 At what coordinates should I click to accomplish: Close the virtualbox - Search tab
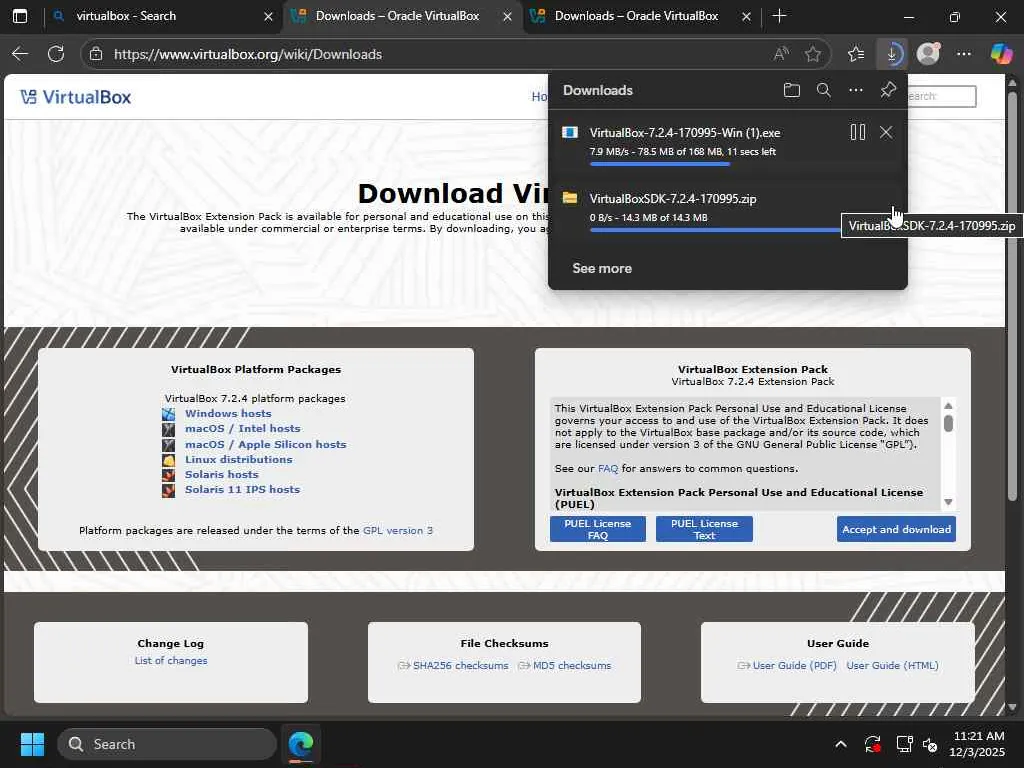(268, 16)
